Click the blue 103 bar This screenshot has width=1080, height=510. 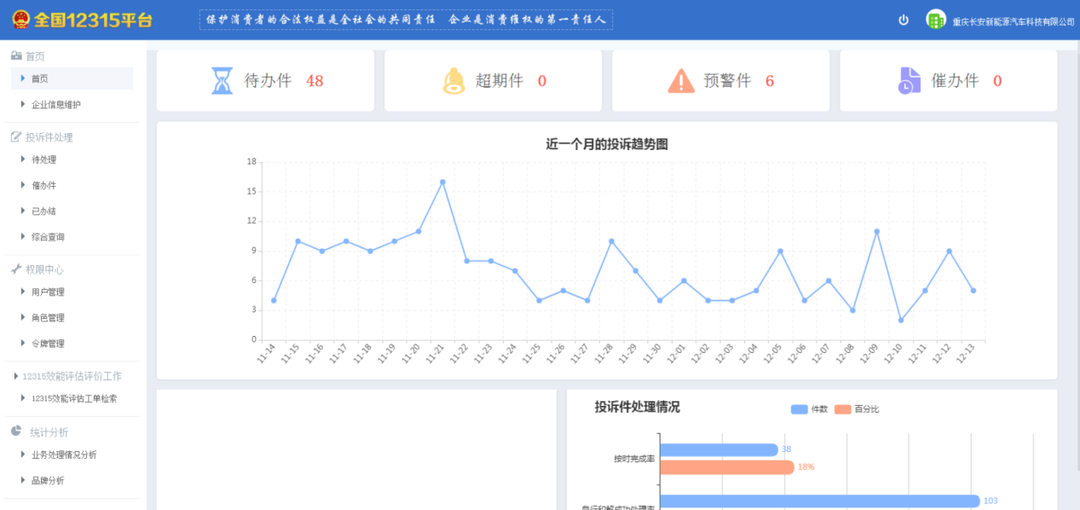point(820,501)
